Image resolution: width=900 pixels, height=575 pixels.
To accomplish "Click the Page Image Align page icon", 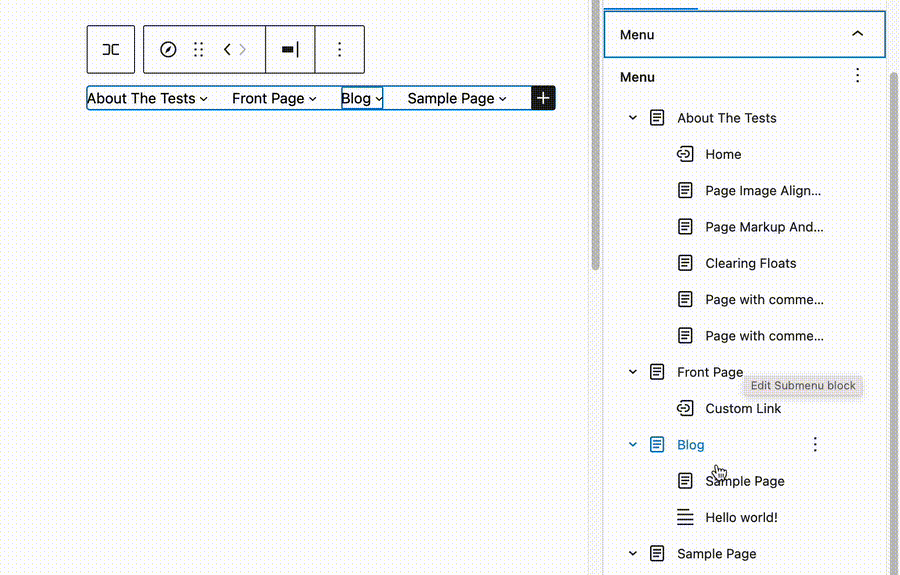I will tap(685, 191).
